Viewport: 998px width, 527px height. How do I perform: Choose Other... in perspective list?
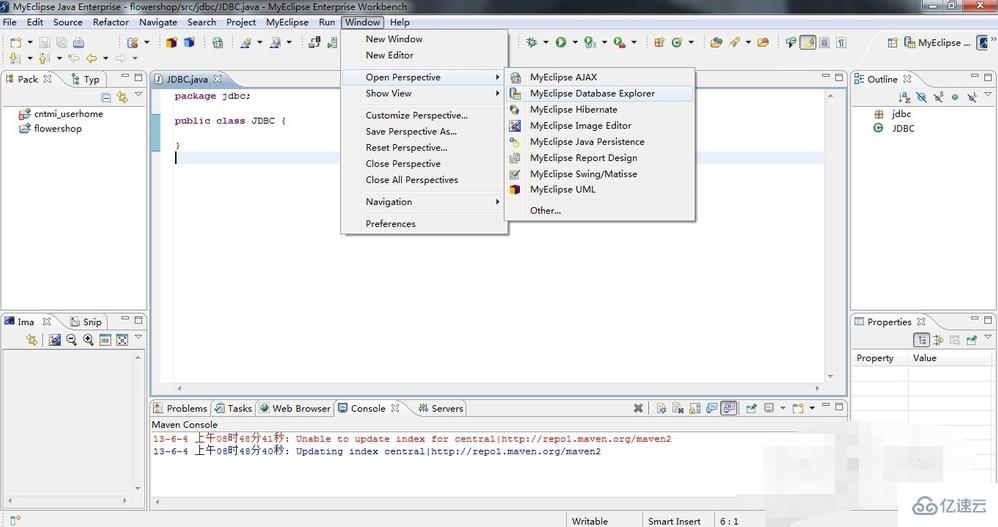600,211
